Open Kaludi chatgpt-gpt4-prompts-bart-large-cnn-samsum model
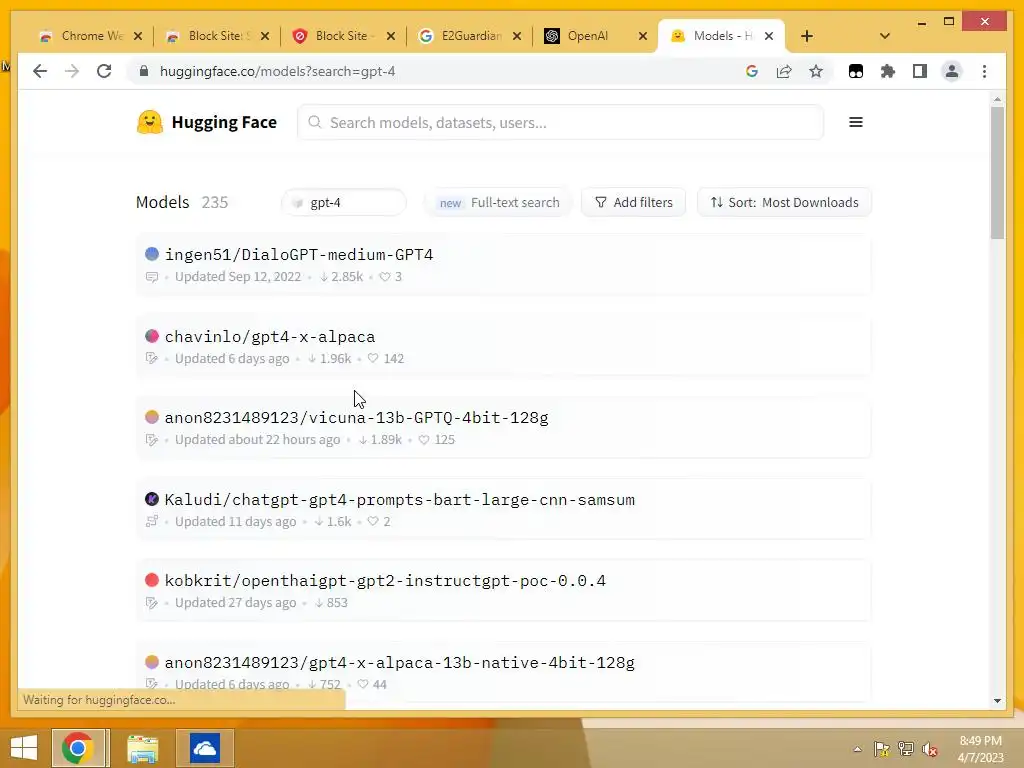 400,500
